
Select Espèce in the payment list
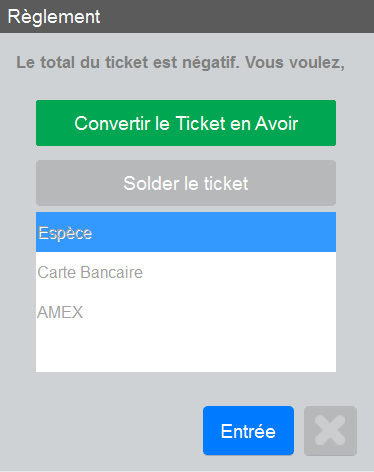tap(186, 232)
